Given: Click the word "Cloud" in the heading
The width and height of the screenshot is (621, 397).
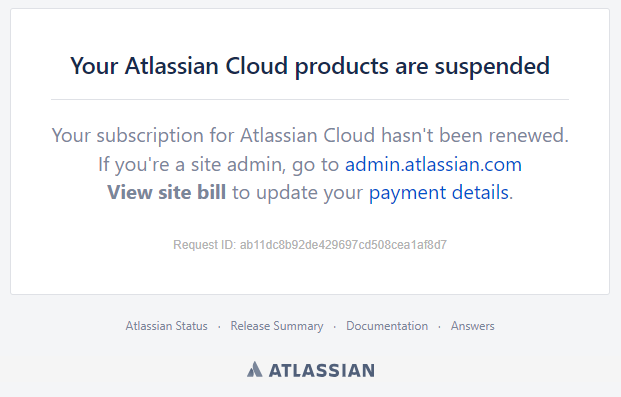Looking at the screenshot, I should (x=257, y=66).
